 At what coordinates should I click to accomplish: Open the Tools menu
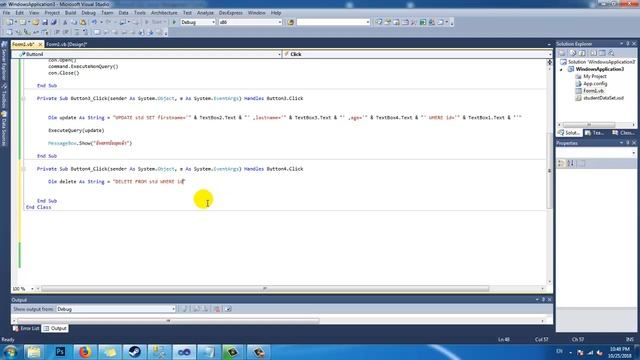pos(140,13)
